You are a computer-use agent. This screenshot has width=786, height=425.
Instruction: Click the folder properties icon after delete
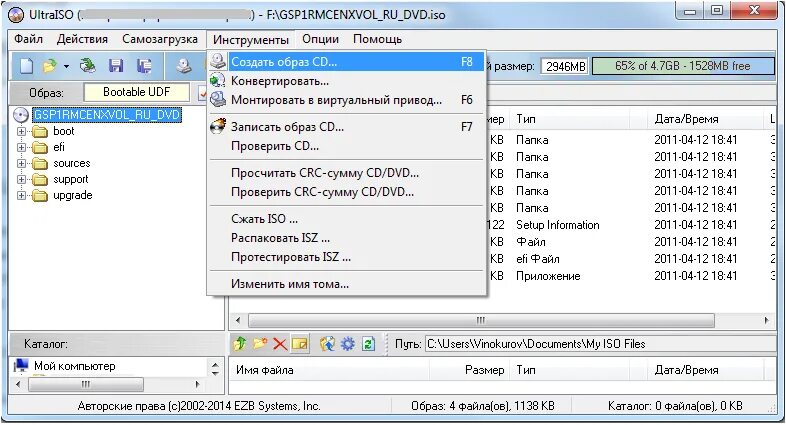300,344
